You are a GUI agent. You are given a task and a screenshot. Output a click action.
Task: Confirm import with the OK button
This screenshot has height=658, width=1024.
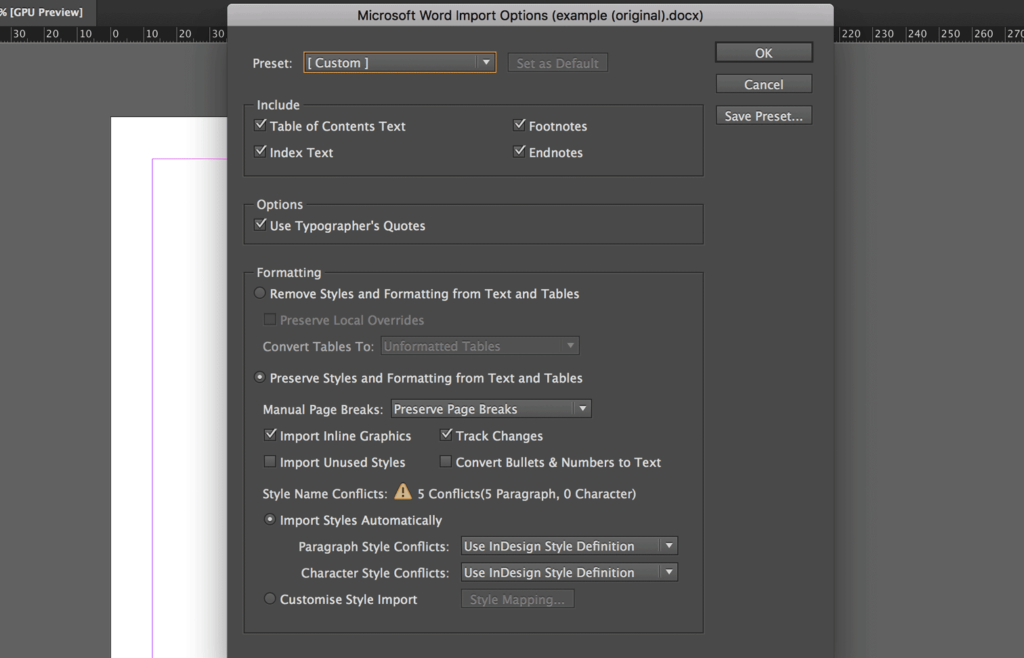pyautogui.click(x=763, y=52)
